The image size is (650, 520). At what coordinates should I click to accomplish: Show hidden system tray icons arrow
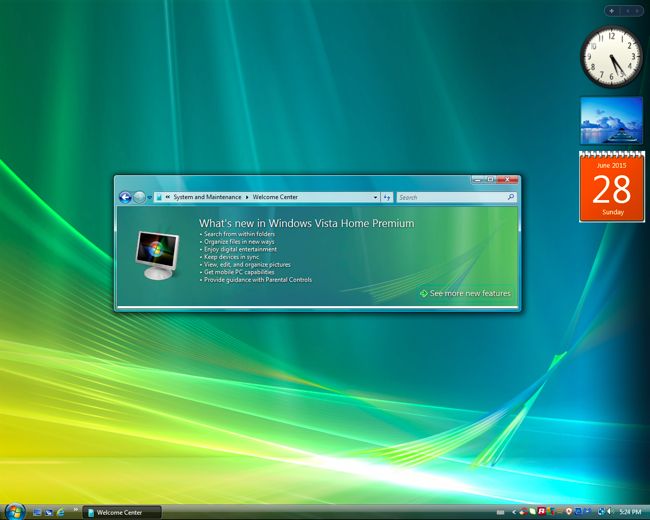point(516,512)
